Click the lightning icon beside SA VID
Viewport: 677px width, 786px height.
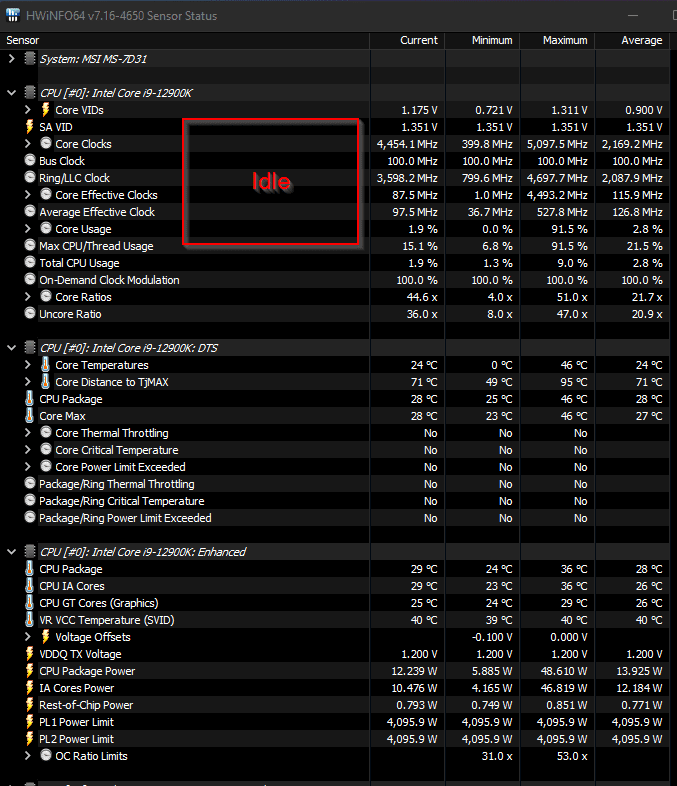(30, 126)
